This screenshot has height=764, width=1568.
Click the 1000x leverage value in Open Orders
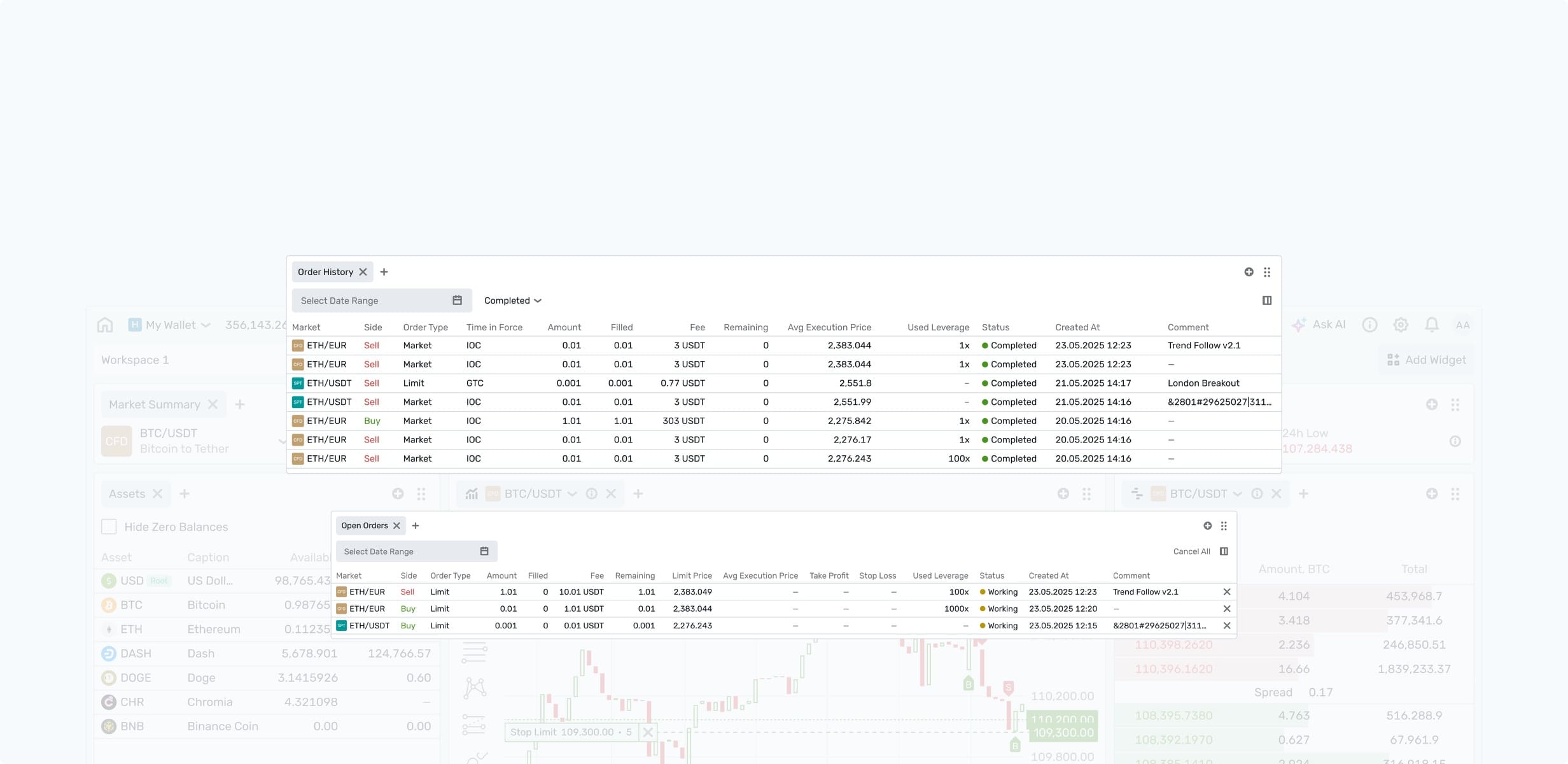(x=956, y=609)
